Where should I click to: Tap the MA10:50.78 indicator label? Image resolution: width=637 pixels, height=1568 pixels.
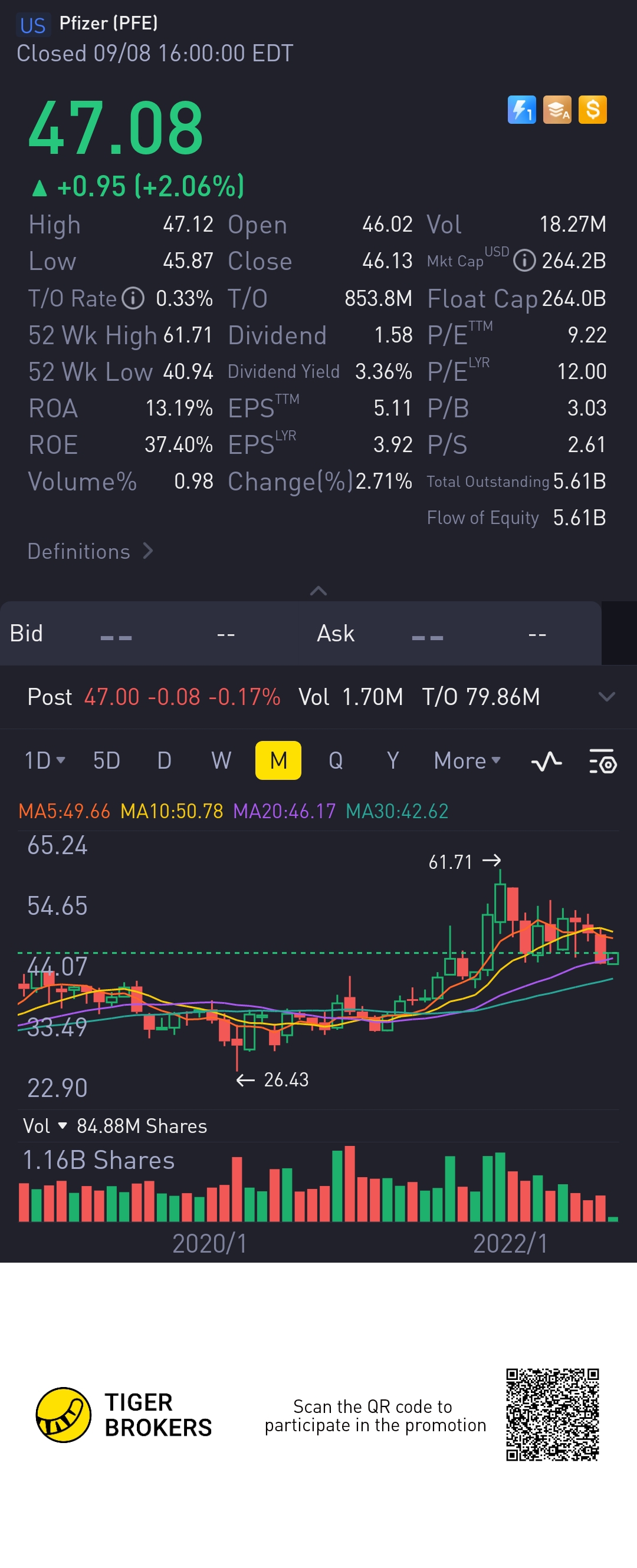pos(172,811)
